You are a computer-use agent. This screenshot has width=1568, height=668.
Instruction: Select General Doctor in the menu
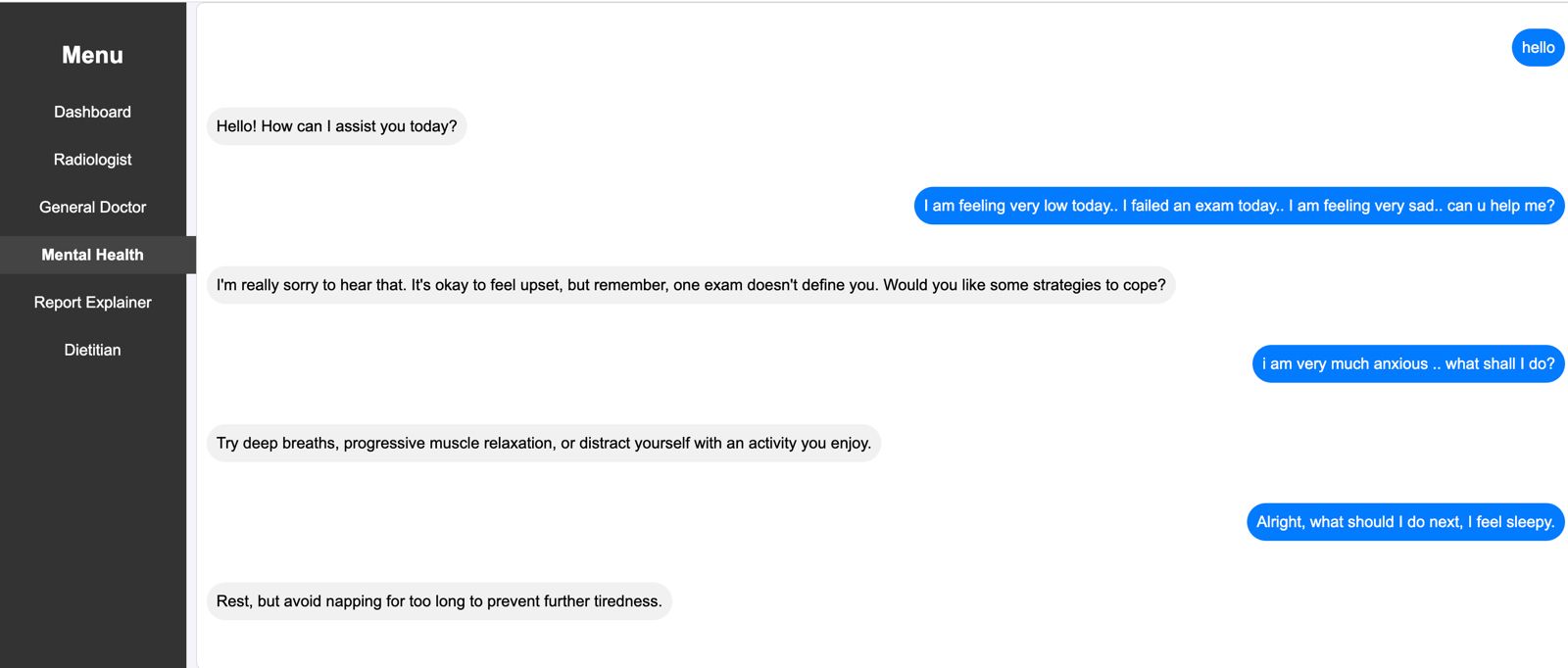click(92, 207)
